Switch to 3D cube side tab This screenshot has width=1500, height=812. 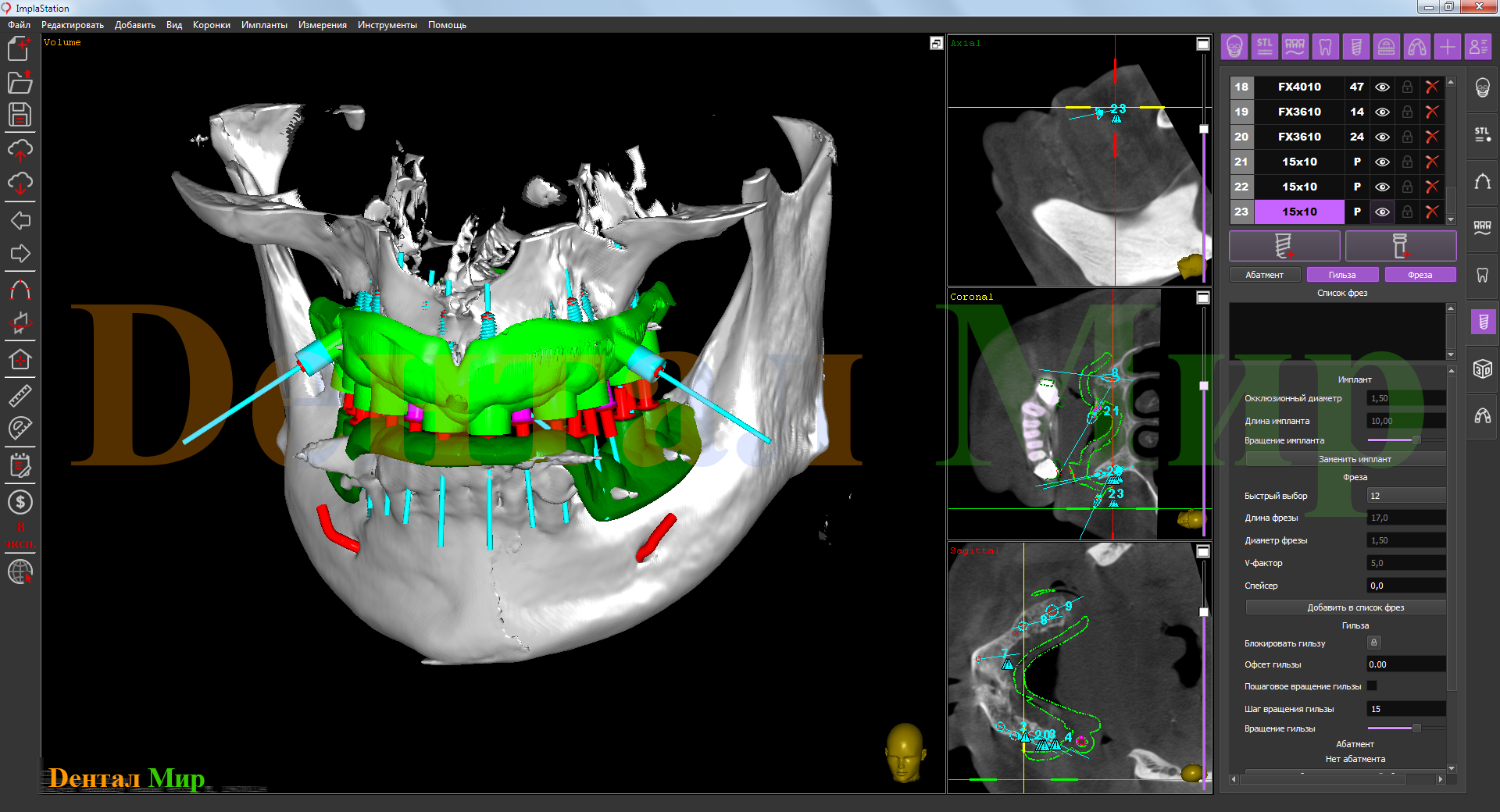[x=1482, y=369]
